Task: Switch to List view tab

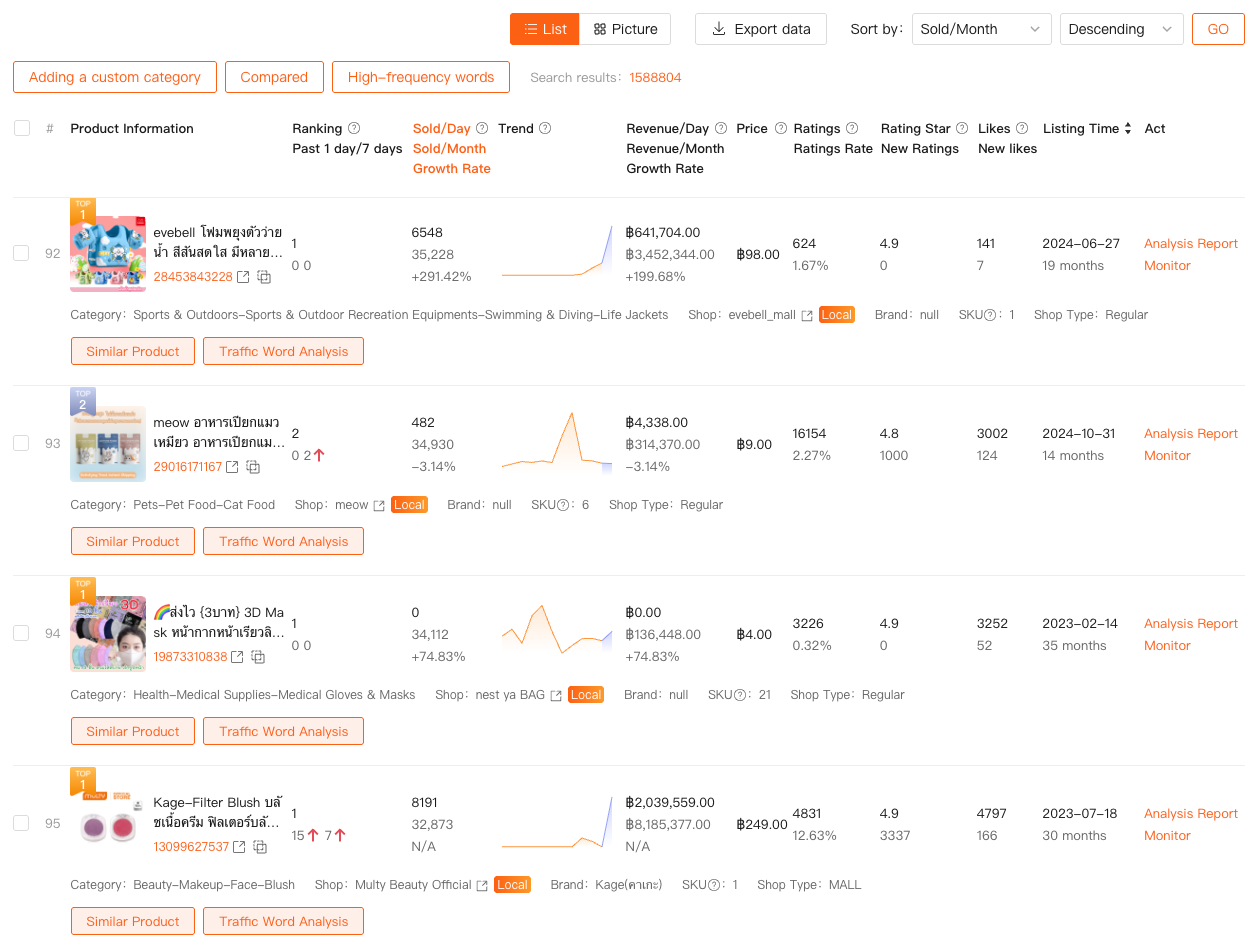Action: point(545,29)
